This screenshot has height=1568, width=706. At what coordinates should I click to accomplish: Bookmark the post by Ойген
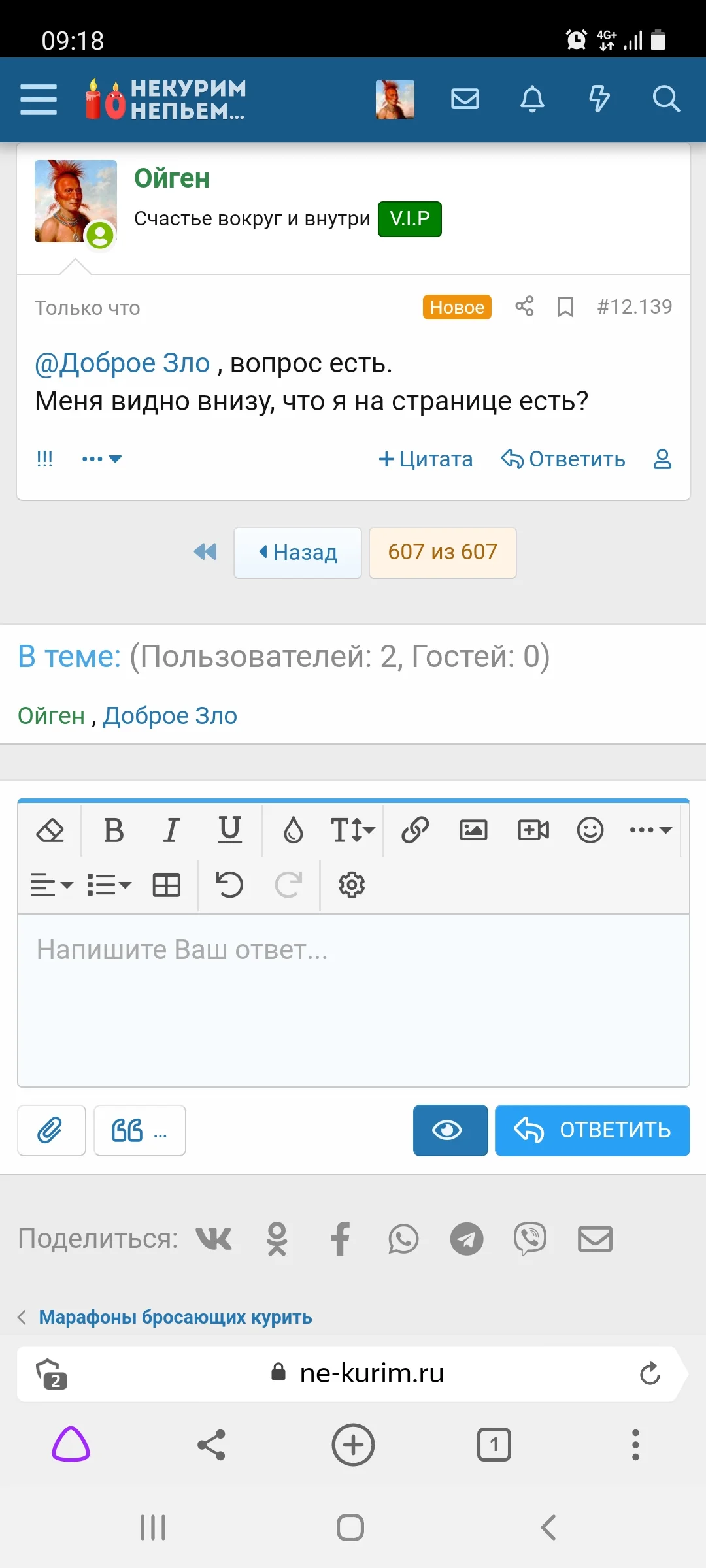(x=565, y=306)
